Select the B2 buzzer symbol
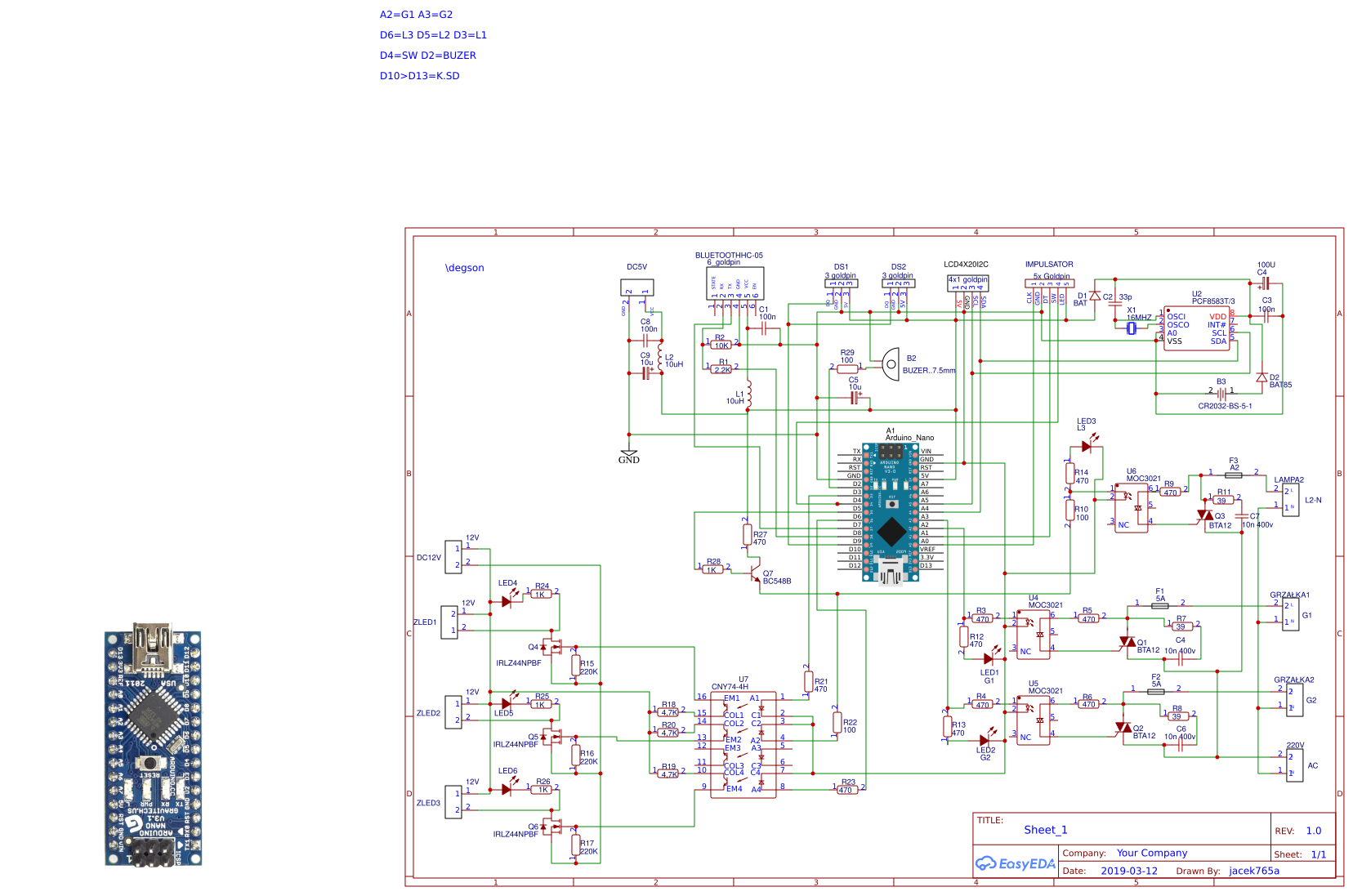 (x=891, y=363)
